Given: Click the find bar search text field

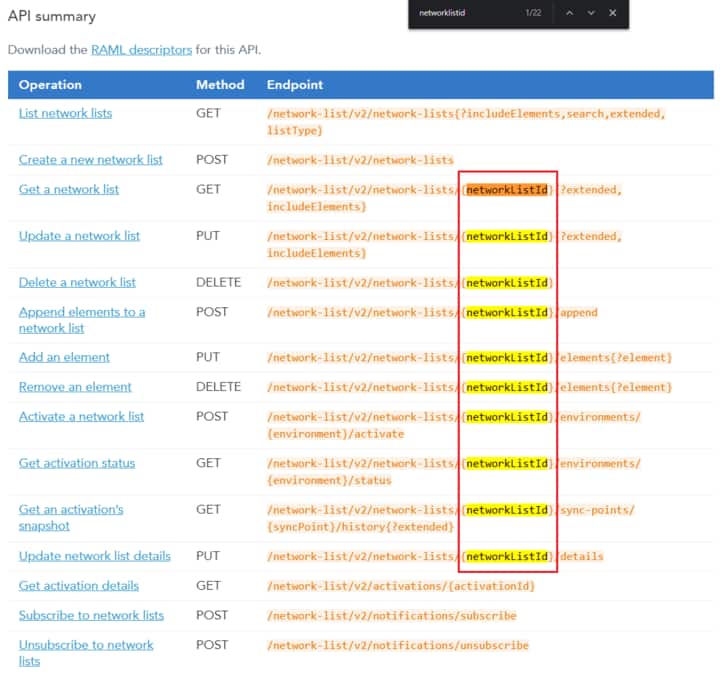Looking at the screenshot, I should tap(465, 13).
